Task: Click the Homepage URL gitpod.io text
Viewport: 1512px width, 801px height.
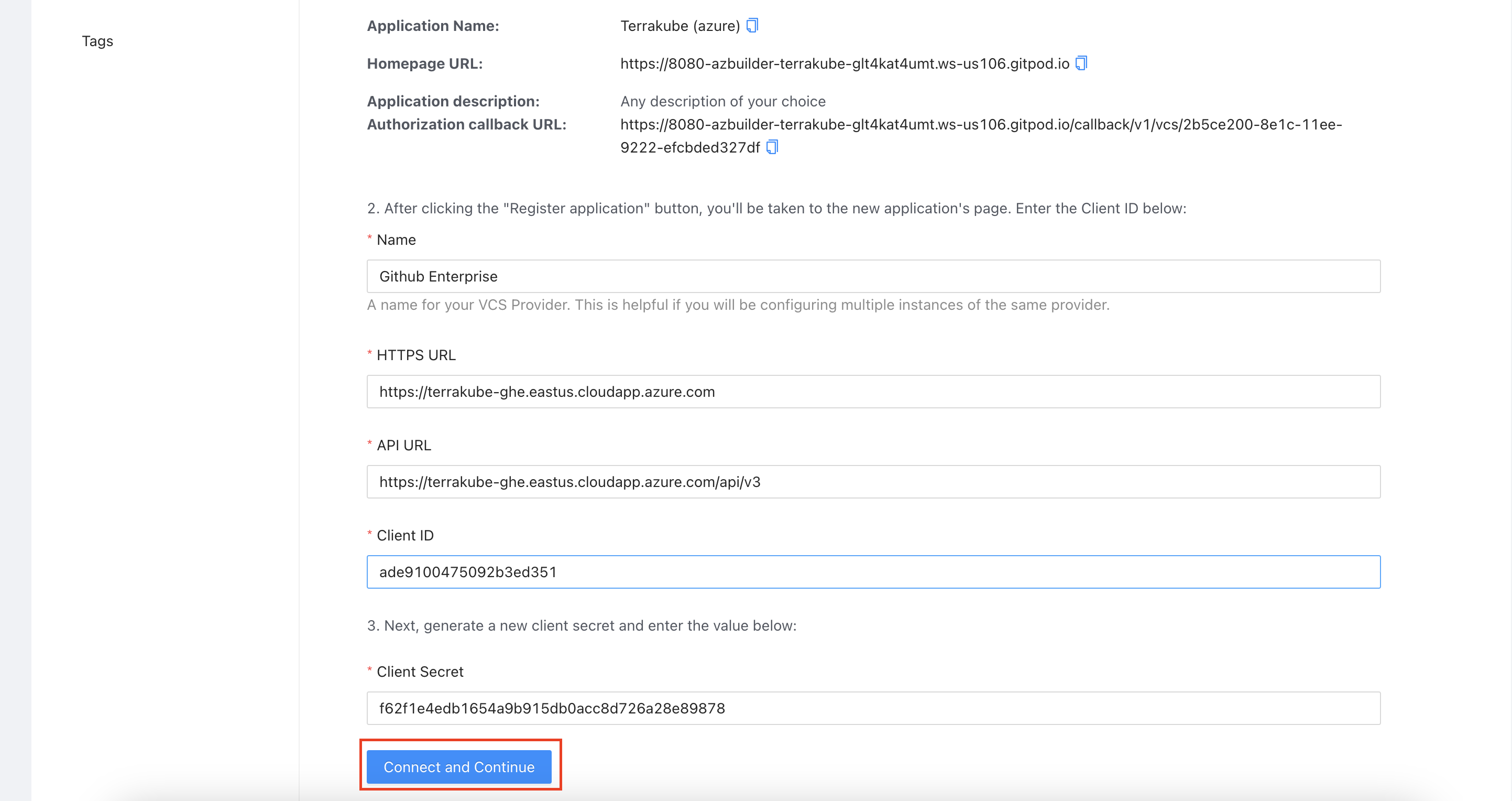Action: 845,63
